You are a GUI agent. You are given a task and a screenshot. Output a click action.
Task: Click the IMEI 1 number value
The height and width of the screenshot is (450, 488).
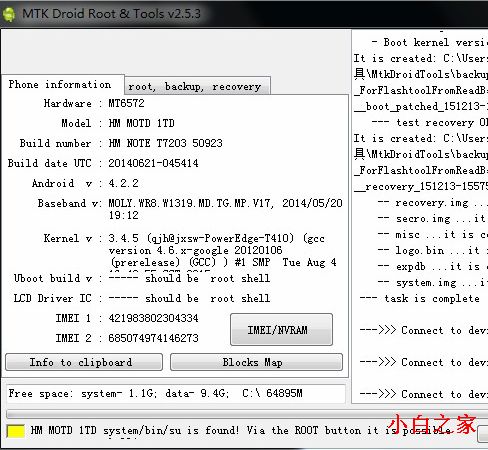point(153,318)
